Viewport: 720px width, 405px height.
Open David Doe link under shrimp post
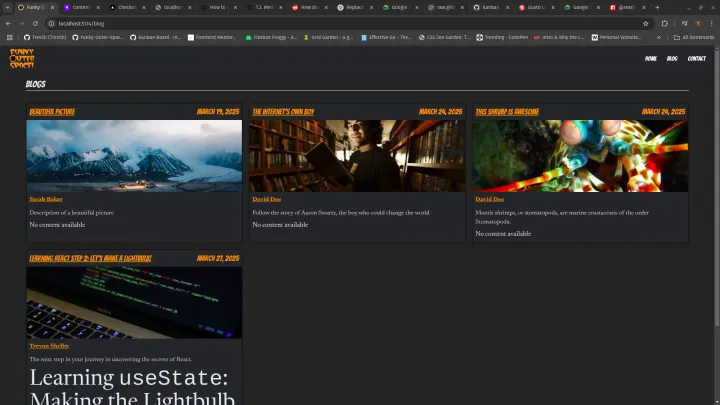(489, 199)
